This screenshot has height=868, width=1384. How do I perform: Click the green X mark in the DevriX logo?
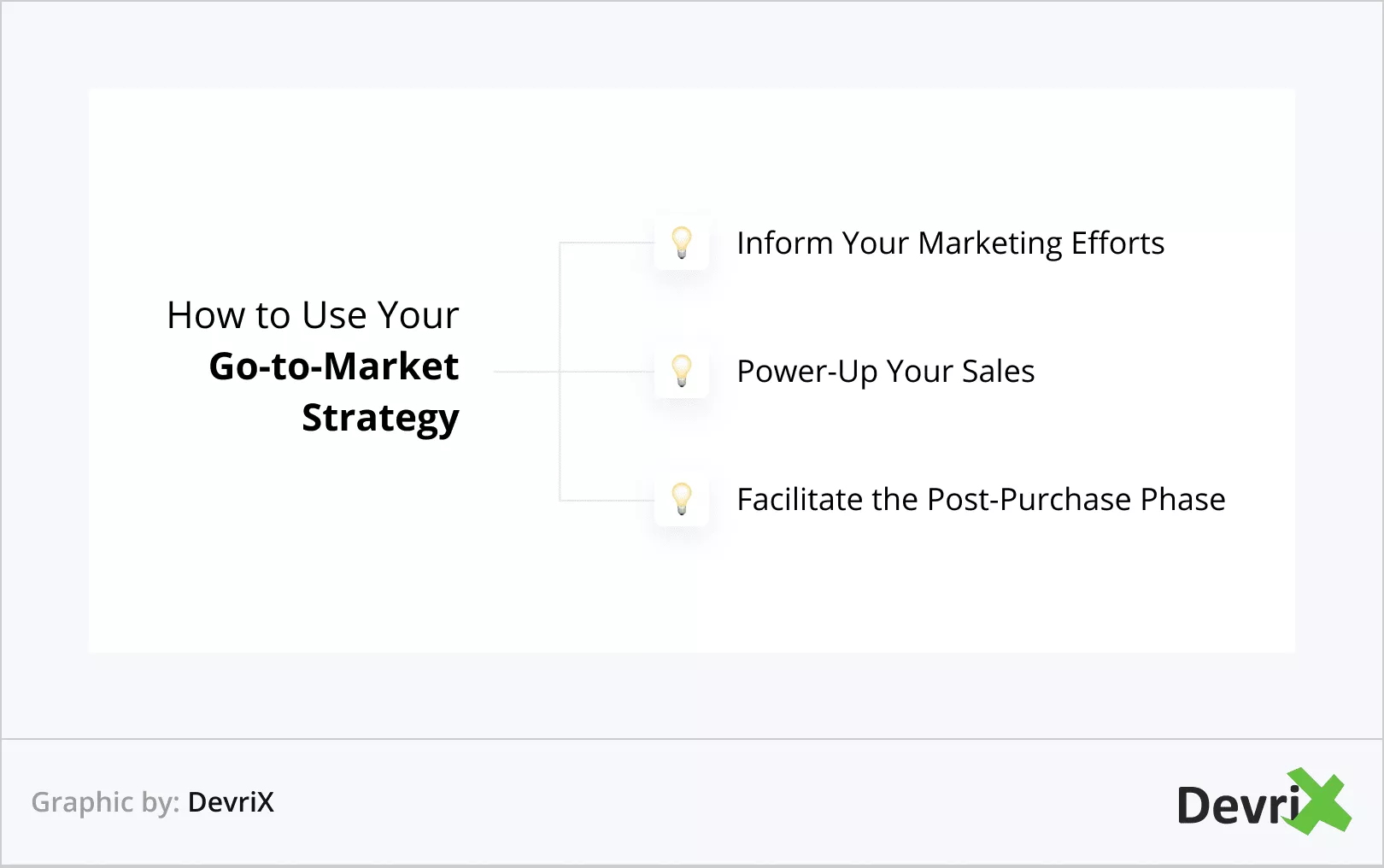coord(1319,802)
